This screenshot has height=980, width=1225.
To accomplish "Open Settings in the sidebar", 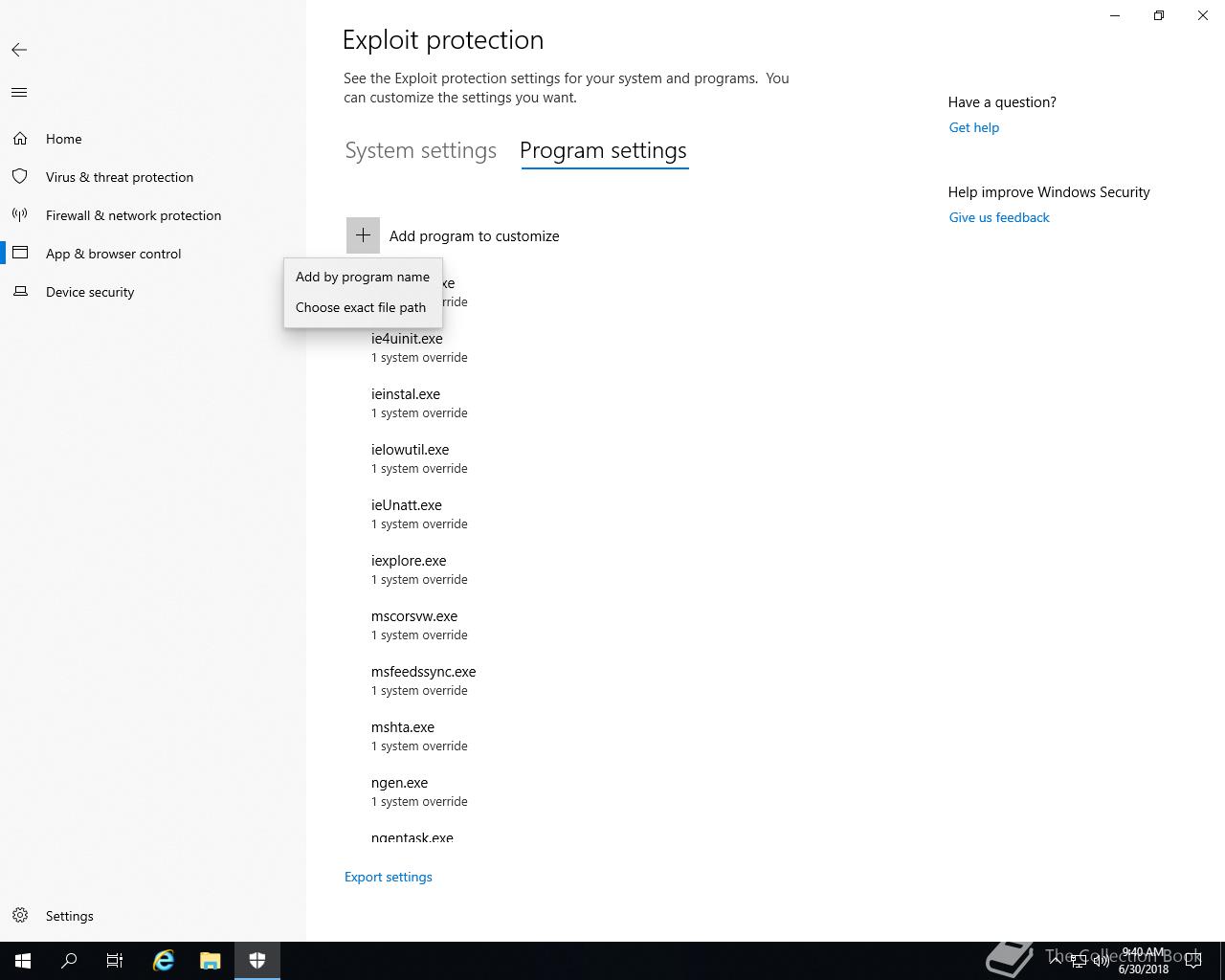I will point(70,916).
